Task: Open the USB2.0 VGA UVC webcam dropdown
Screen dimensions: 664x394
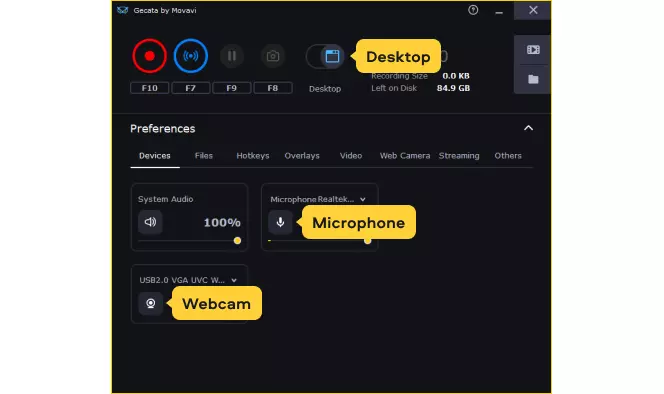Action: click(188, 280)
